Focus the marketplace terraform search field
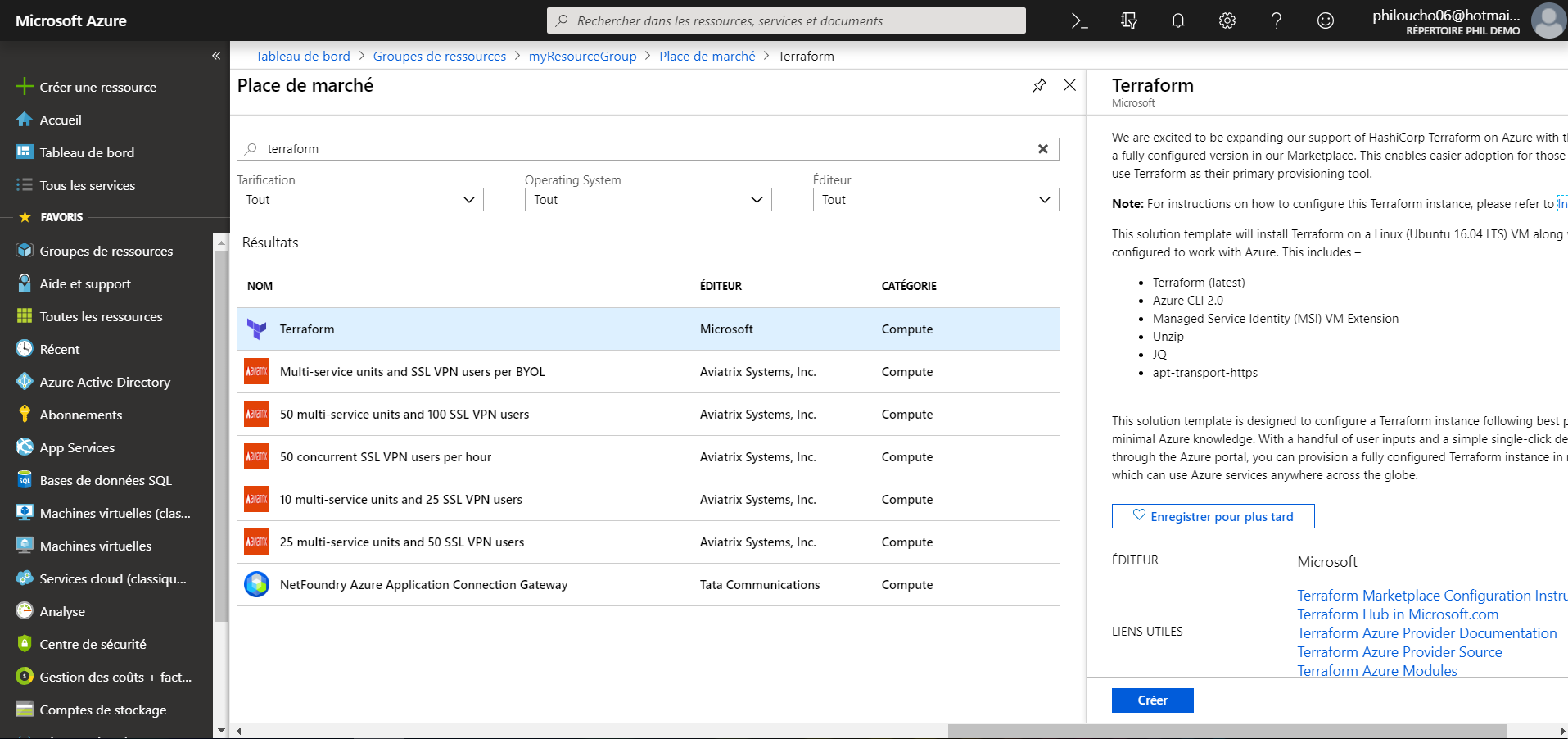 click(648, 149)
